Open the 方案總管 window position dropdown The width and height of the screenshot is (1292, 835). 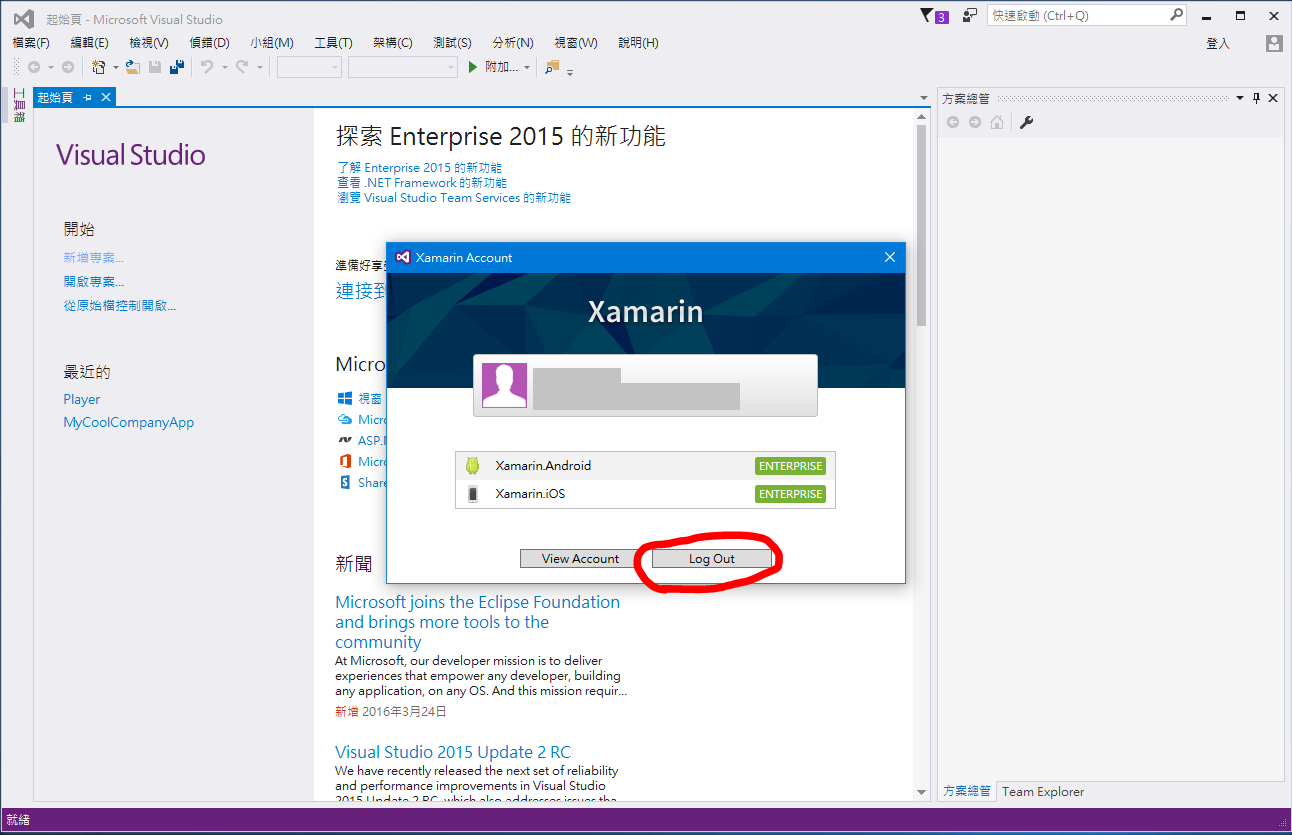click(1240, 98)
